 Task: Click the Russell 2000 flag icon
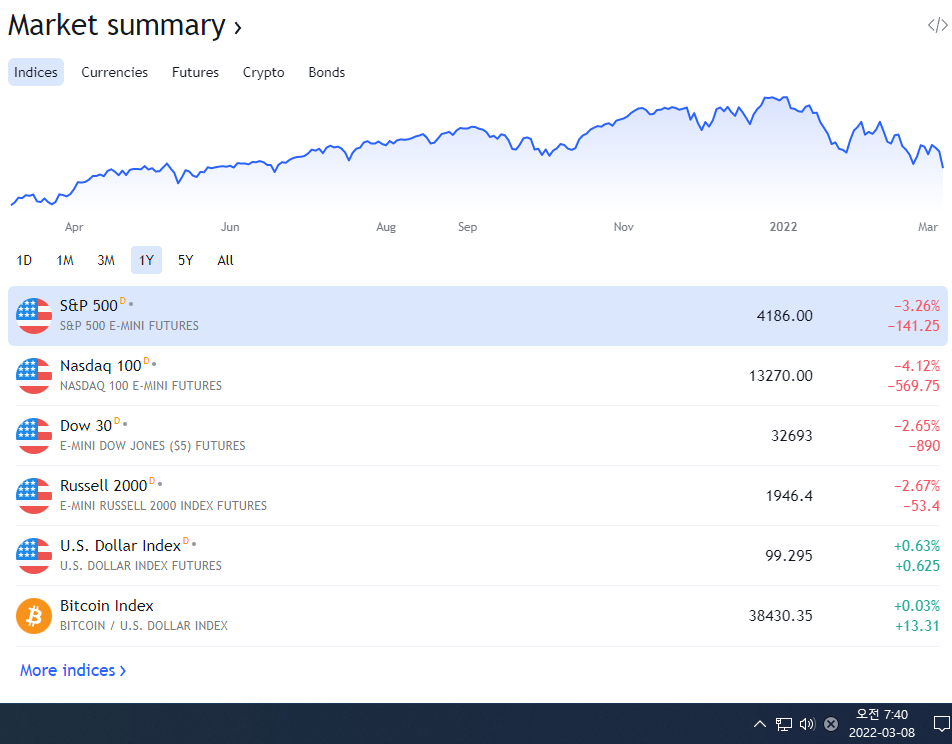click(x=33, y=496)
